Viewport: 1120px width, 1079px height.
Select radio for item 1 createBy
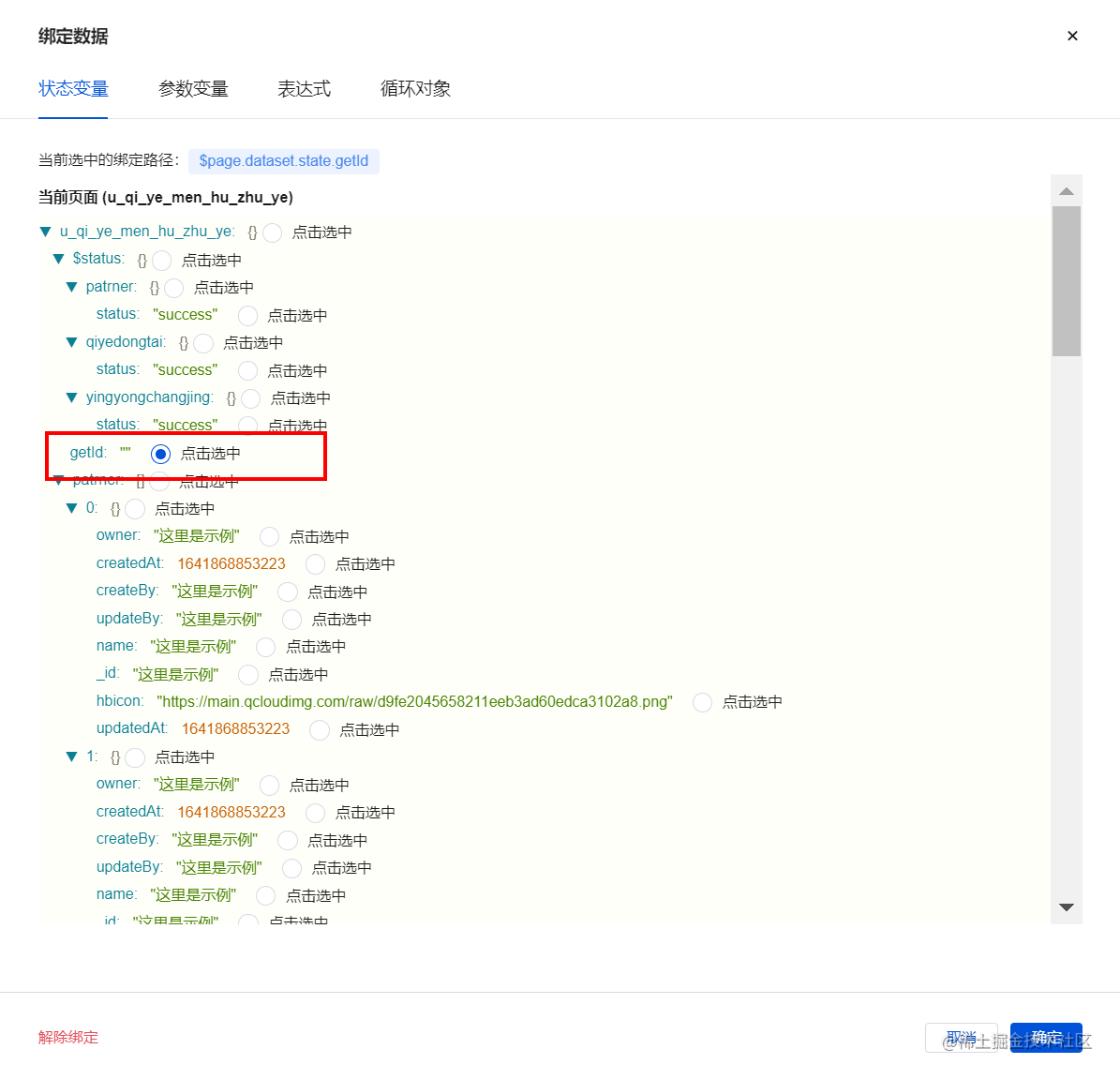pos(288,840)
